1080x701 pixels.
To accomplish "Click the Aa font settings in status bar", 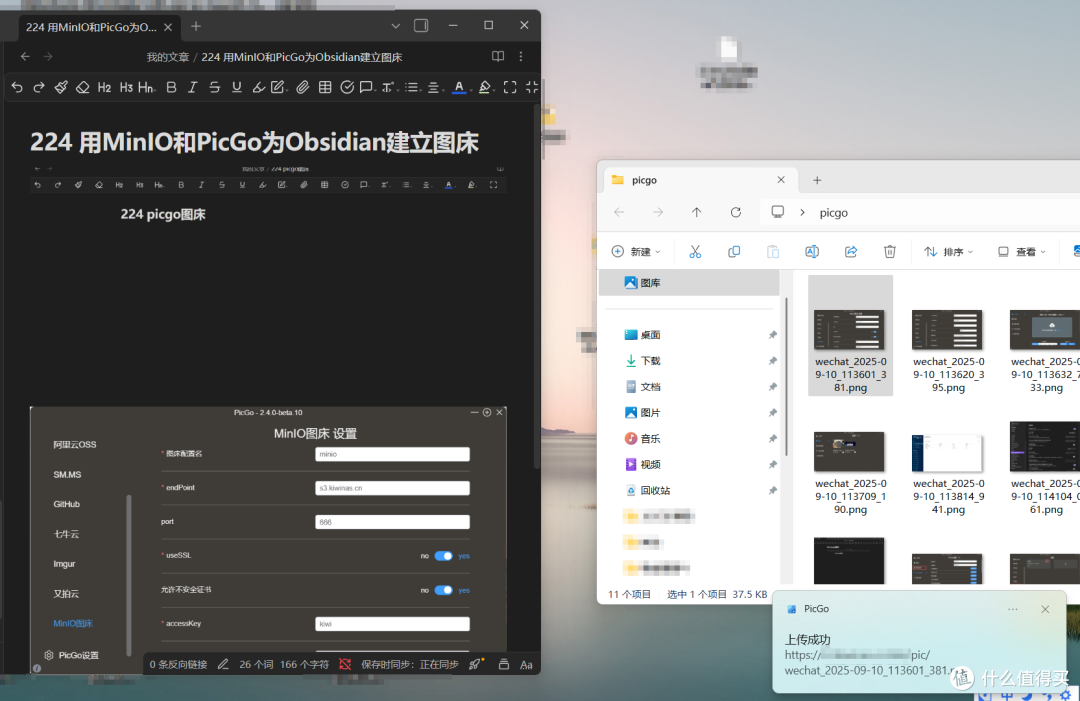I will pos(526,665).
